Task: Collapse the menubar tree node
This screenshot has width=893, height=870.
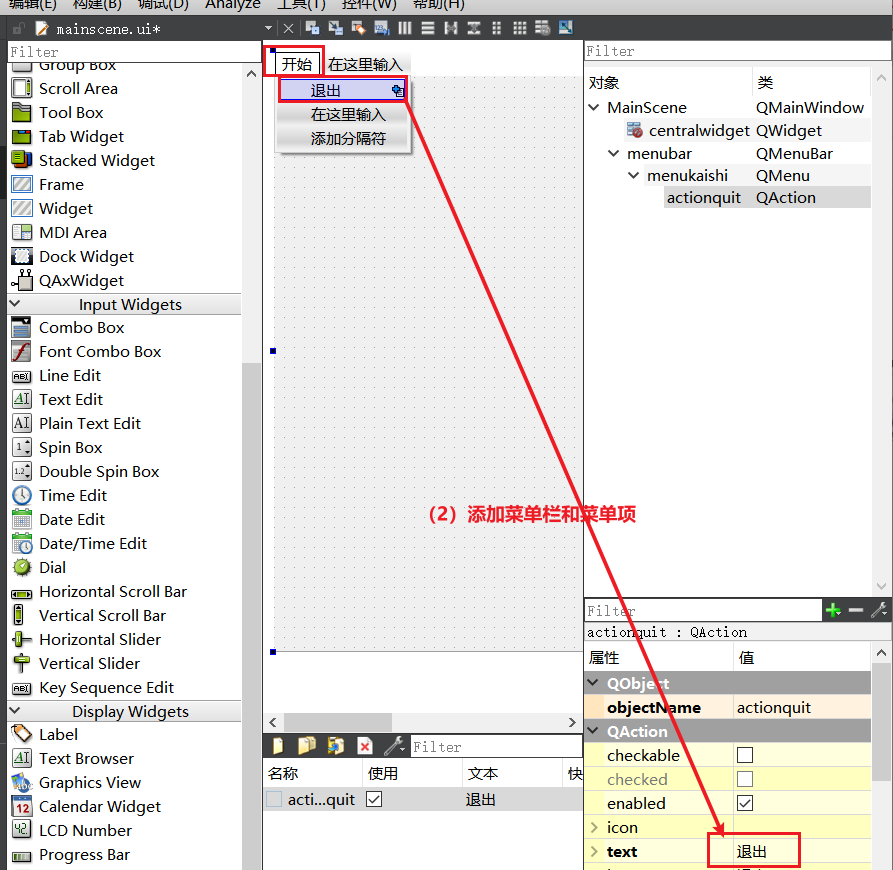Action: 613,153
